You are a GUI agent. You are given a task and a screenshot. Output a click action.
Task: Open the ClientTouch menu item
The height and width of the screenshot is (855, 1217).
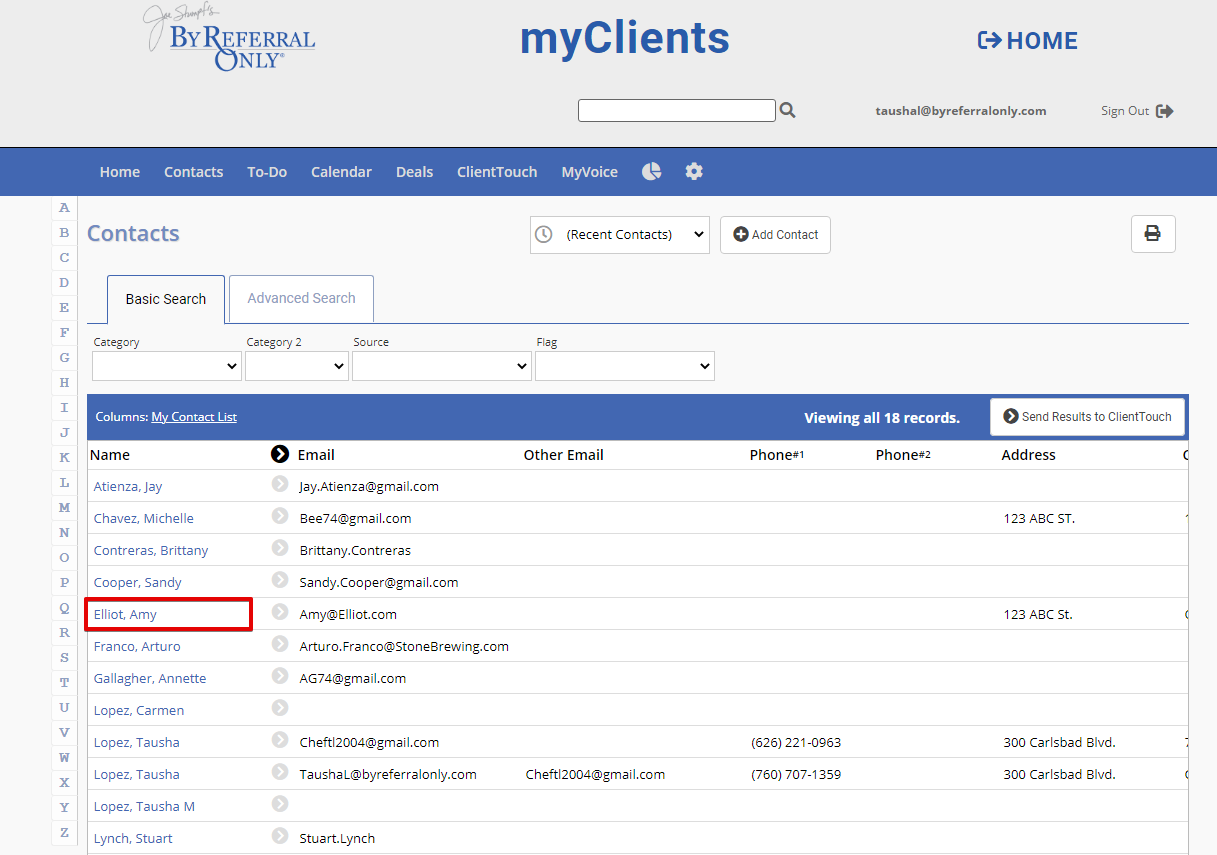(497, 172)
